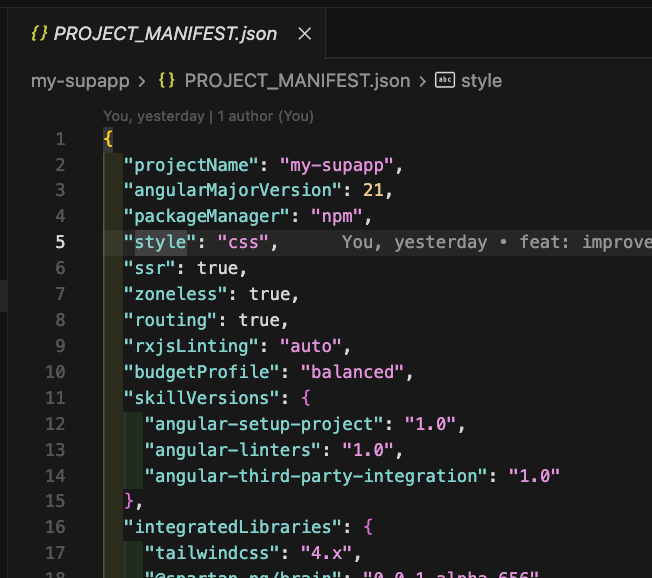Click the "routing" key
The width and height of the screenshot is (652, 578).
(x=170, y=320)
